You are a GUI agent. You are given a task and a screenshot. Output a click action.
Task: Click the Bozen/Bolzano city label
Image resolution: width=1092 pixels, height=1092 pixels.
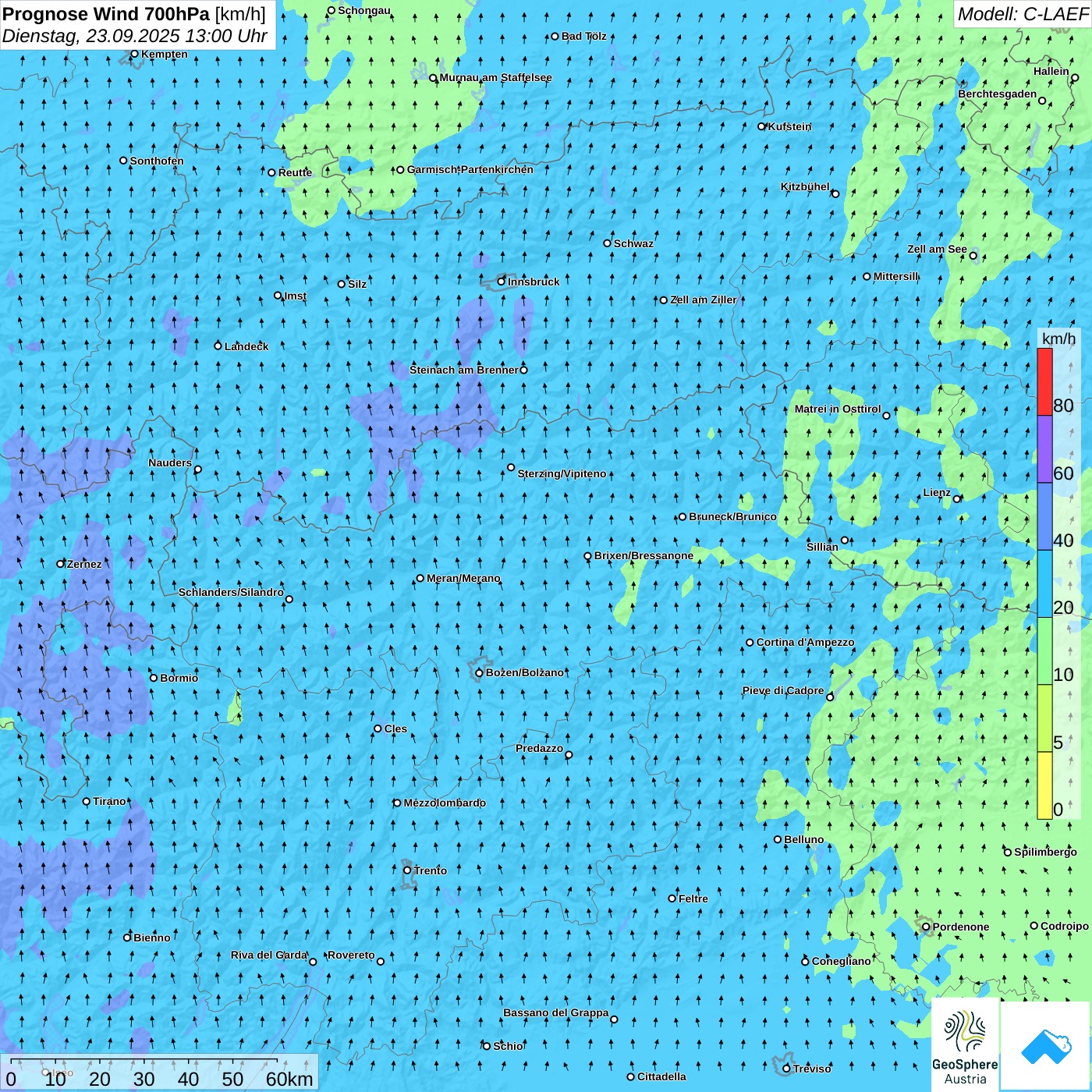coord(524,672)
